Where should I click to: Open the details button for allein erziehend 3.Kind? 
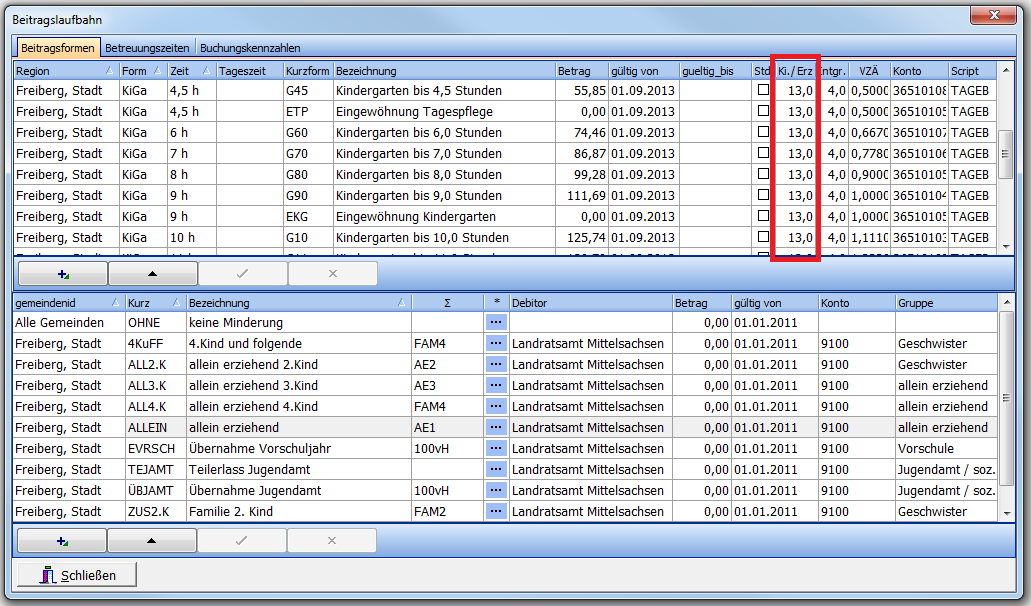point(496,386)
